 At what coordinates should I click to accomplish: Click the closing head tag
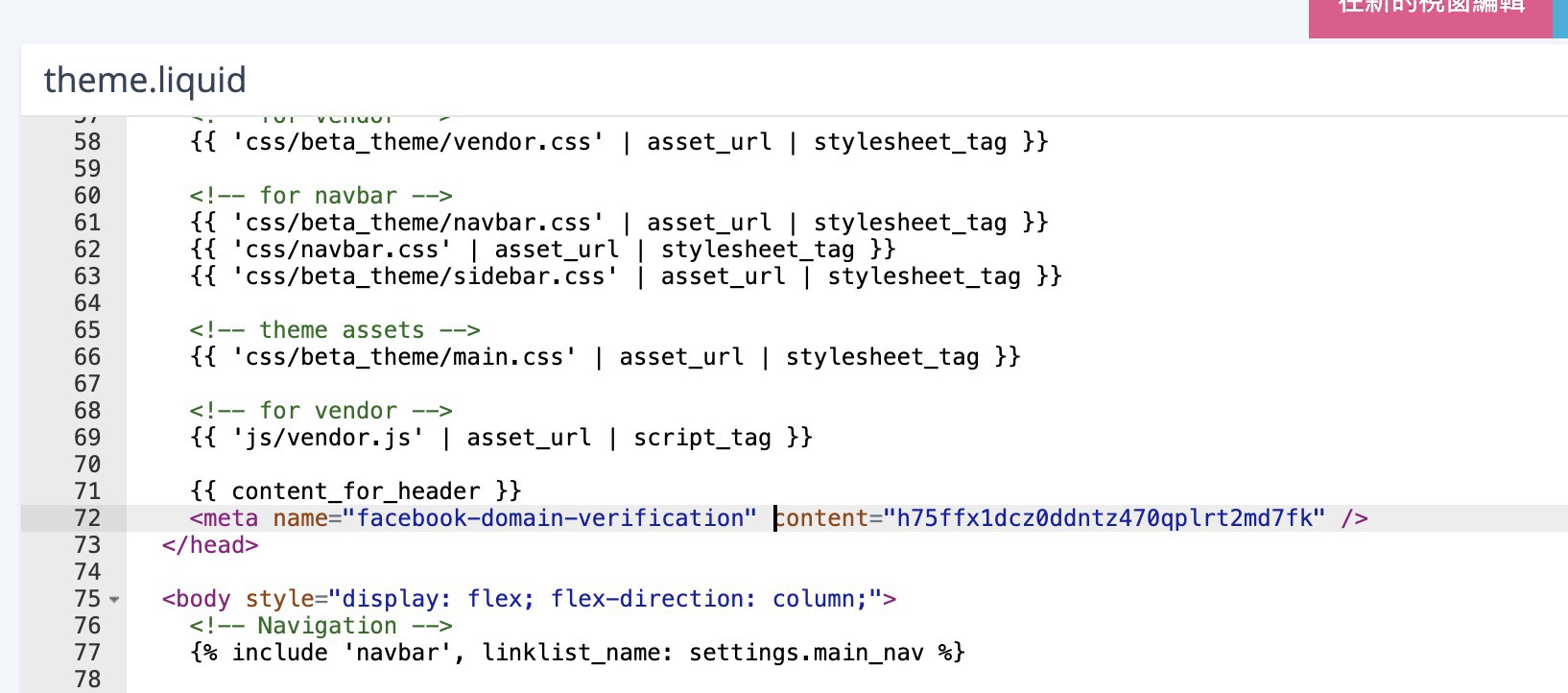pyautogui.click(x=210, y=545)
